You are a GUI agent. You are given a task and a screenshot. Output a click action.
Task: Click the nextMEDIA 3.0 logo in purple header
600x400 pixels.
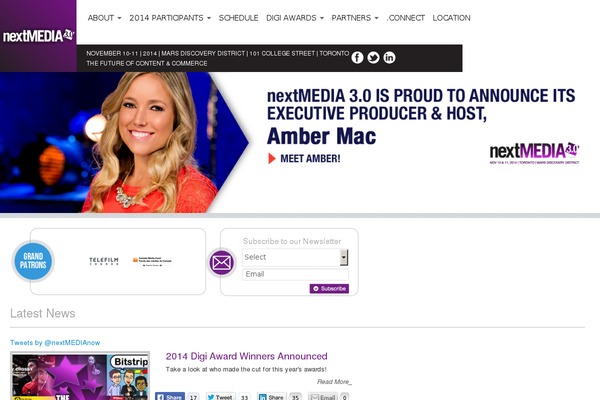click(38, 36)
